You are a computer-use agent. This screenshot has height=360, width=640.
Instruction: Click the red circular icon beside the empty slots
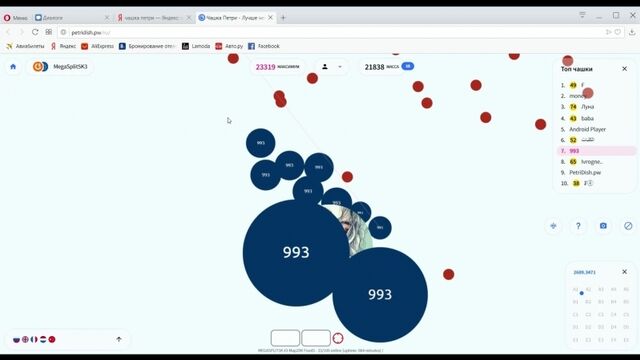[x=338, y=338]
